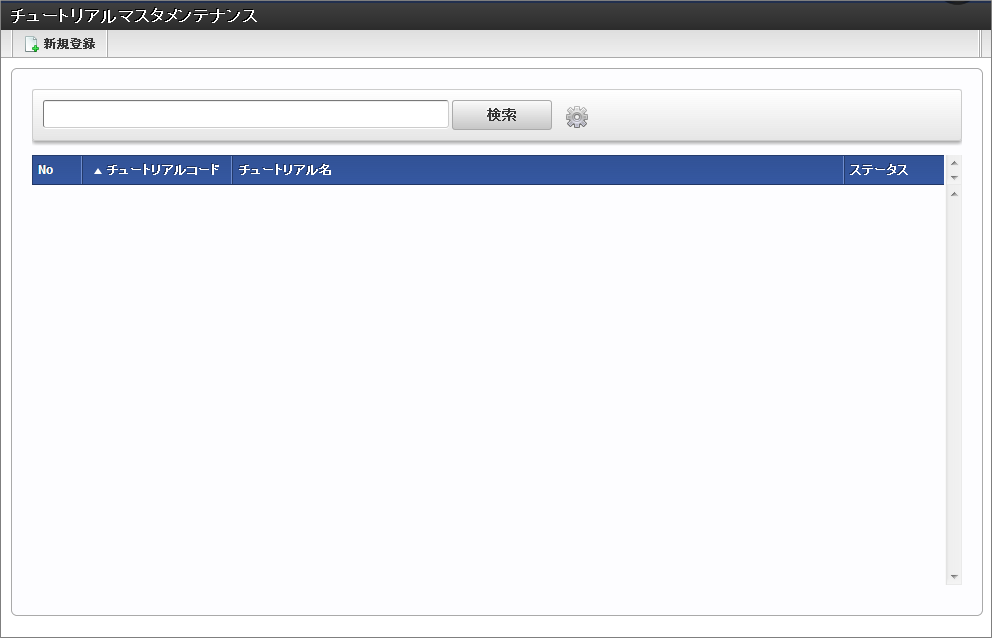The height and width of the screenshot is (638, 992).
Task: Click the 新規登録 toolbar label
Action: coord(70,44)
